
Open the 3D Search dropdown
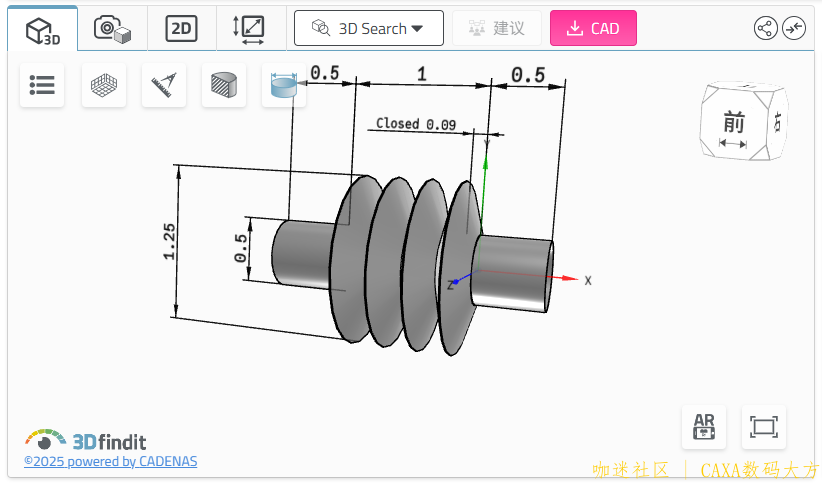pyautogui.click(x=369, y=28)
